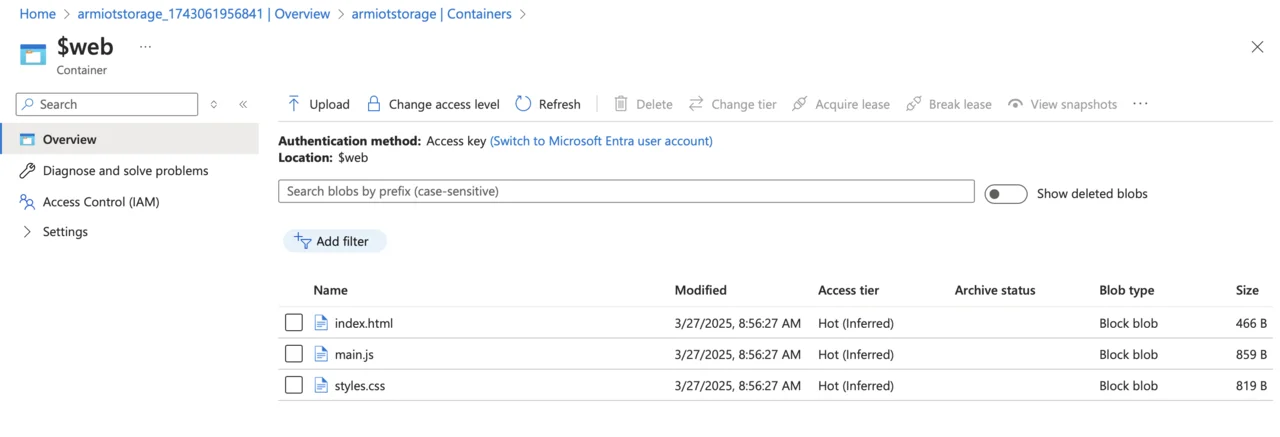Select the index.html checkbox
Screen dimensions: 1280x437
pos(294,323)
